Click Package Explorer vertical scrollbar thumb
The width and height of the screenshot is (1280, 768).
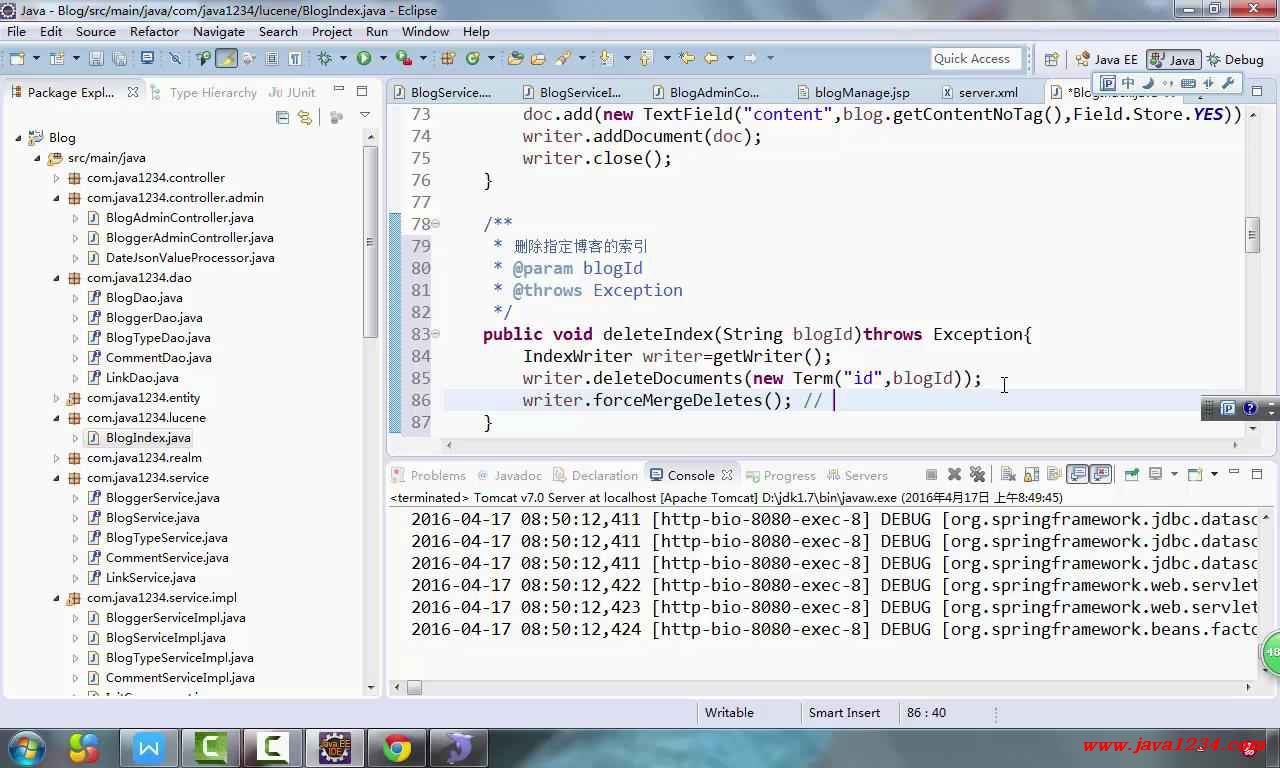point(370,240)
